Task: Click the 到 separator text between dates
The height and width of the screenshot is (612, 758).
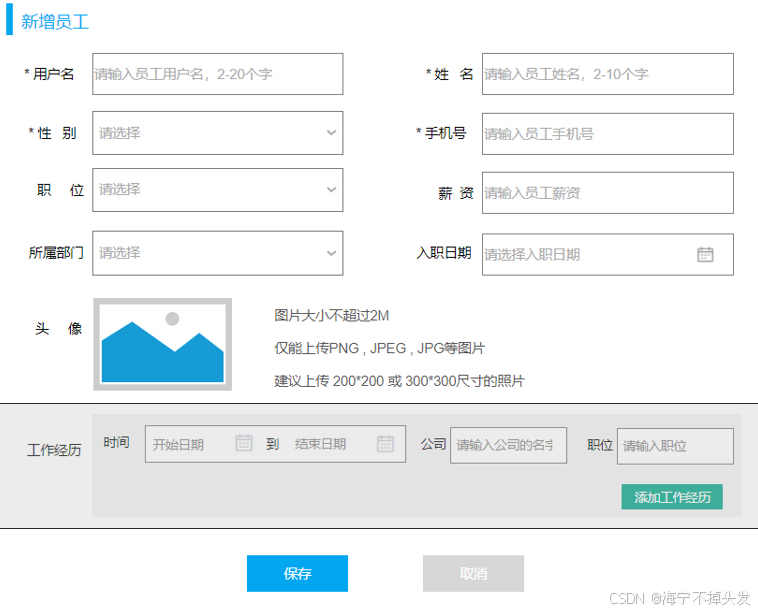Action: tap(272, 444)
